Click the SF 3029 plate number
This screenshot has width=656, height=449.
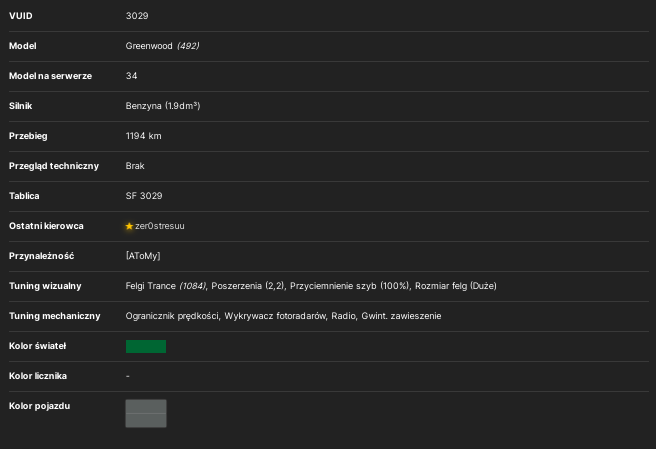point(144,196)
